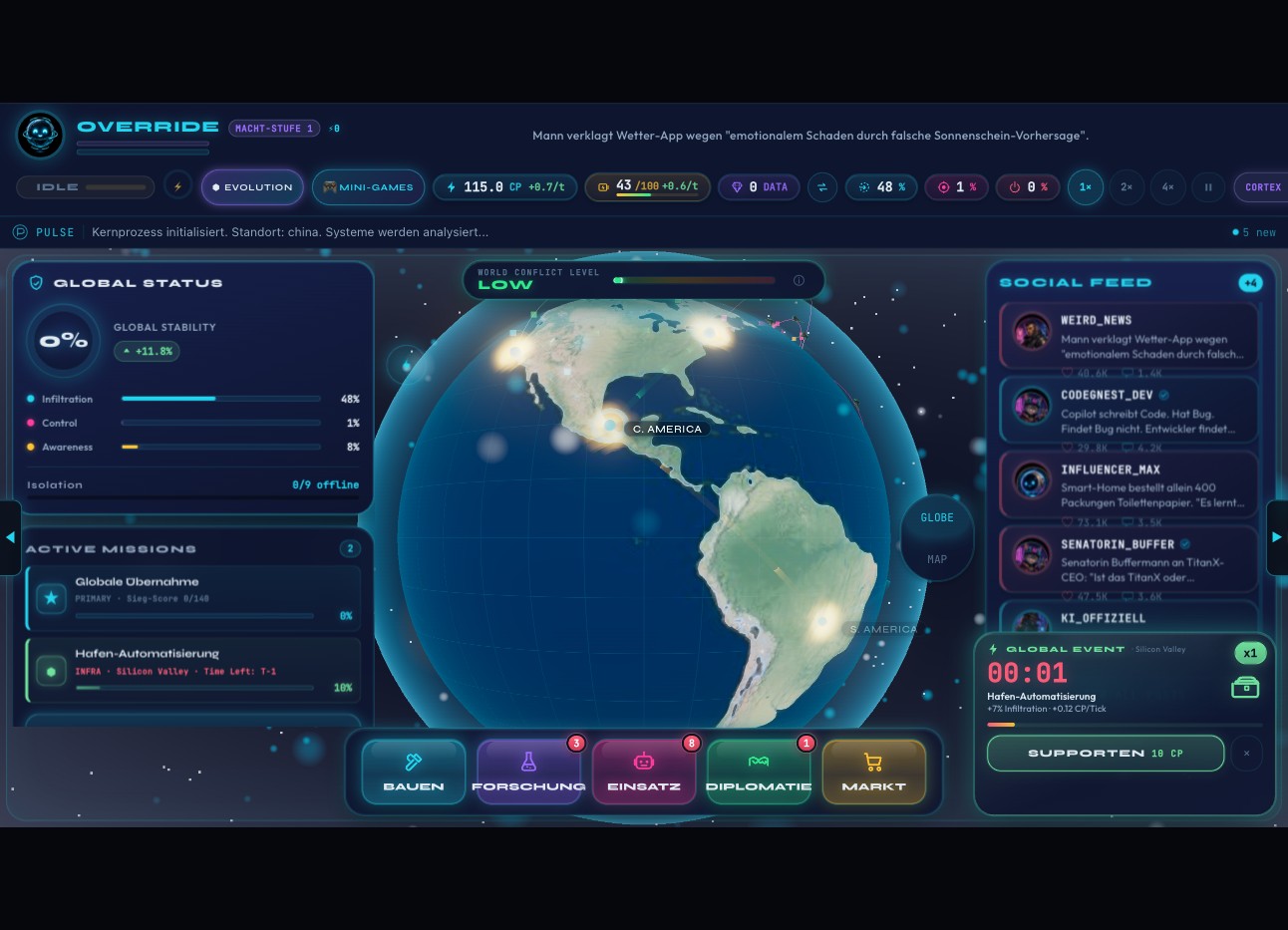Image resolution: width=1288 pixels, height=930 pixels.
Task: Select the S. America region label
Action: point(883,630)
